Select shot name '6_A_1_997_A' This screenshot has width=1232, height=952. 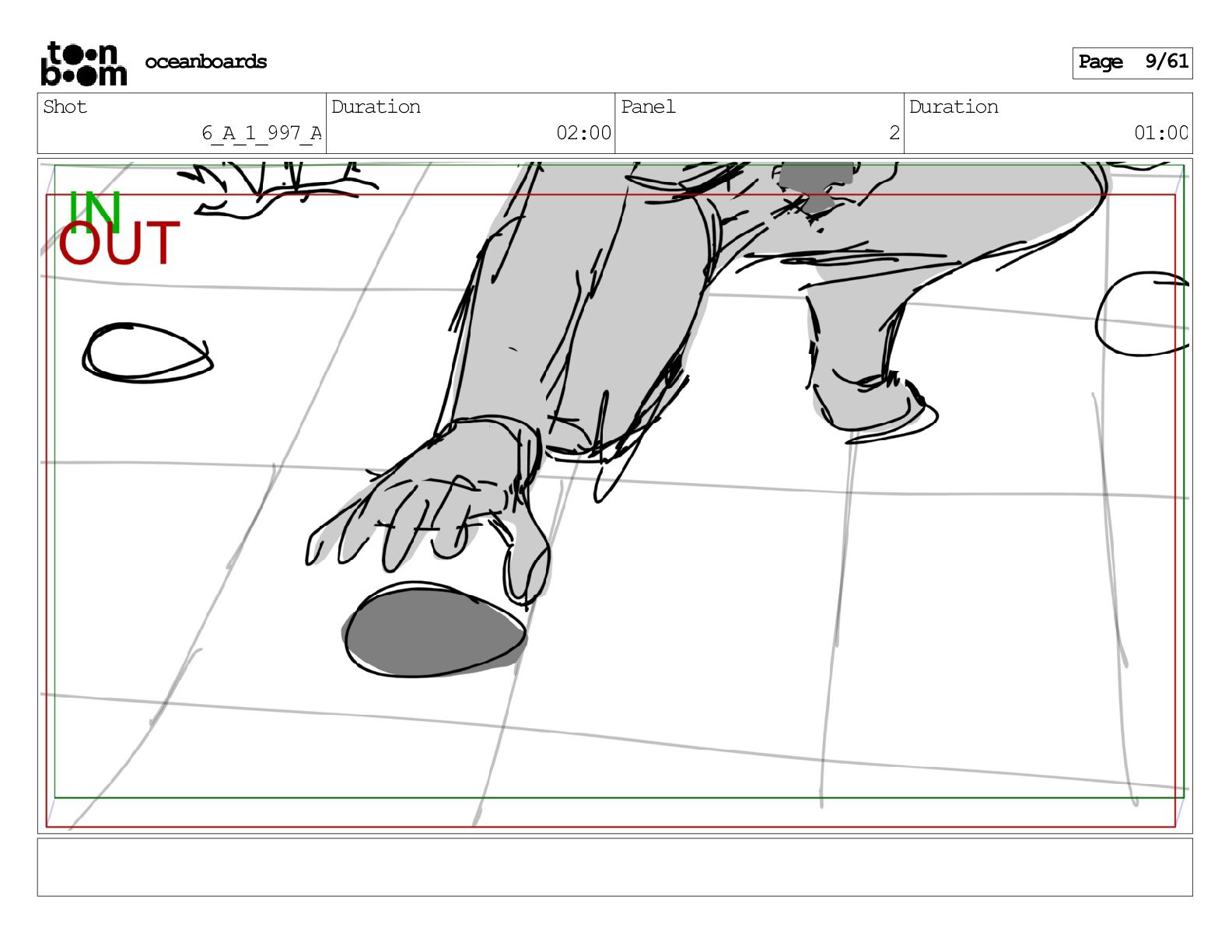tap(261, 133)
